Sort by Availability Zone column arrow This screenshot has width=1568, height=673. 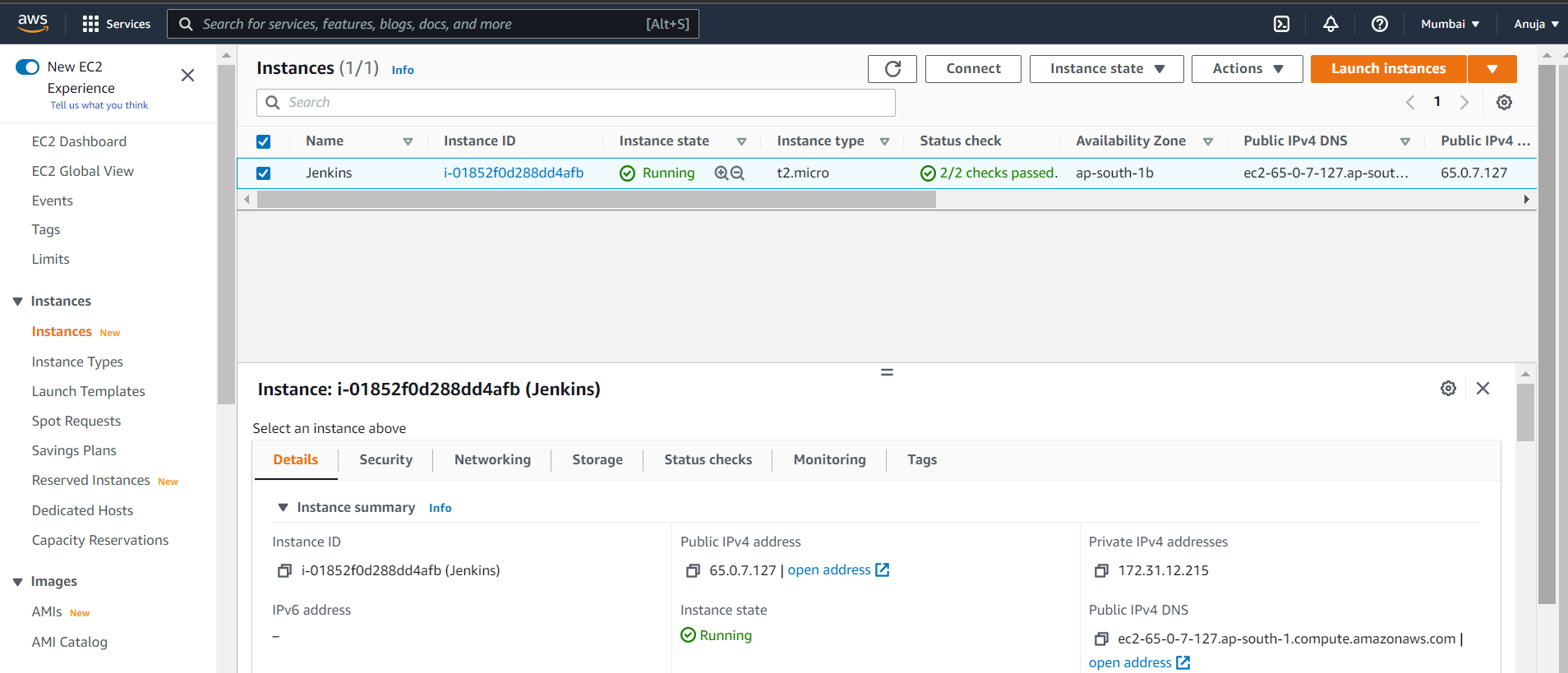point(1208,141)
